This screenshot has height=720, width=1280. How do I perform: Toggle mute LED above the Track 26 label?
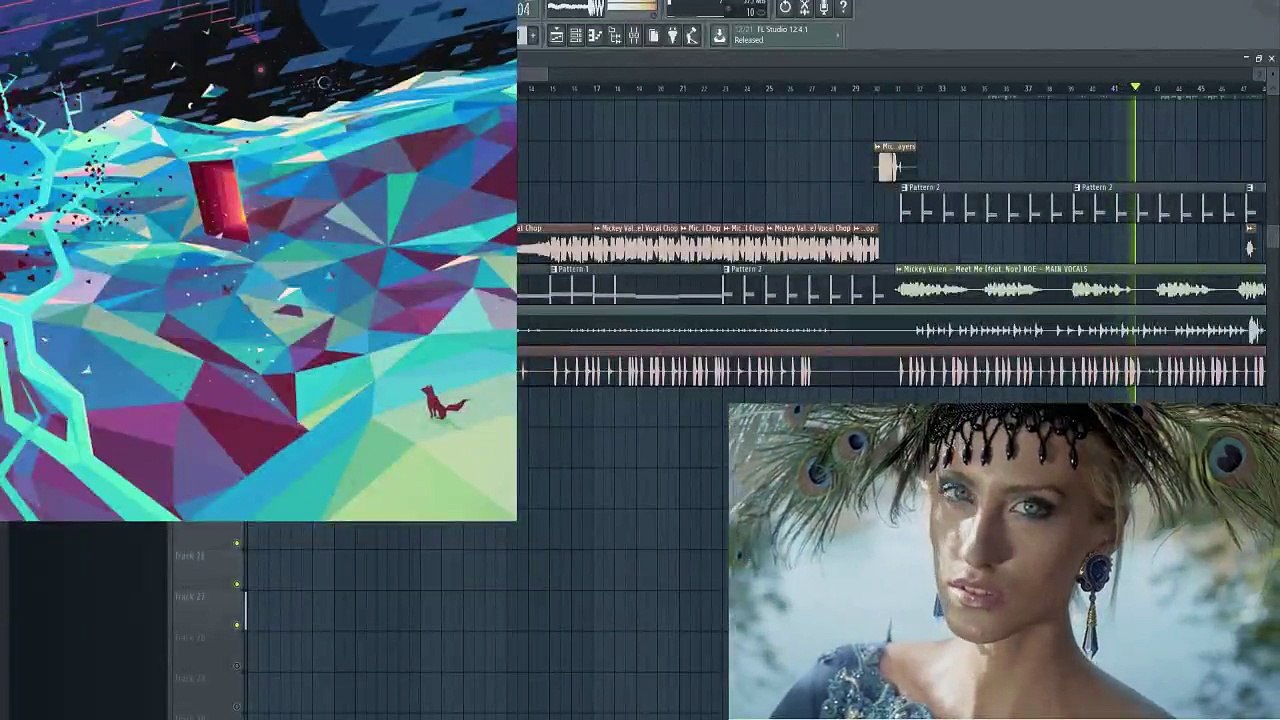pyautogui.click(x=237, y=544)
